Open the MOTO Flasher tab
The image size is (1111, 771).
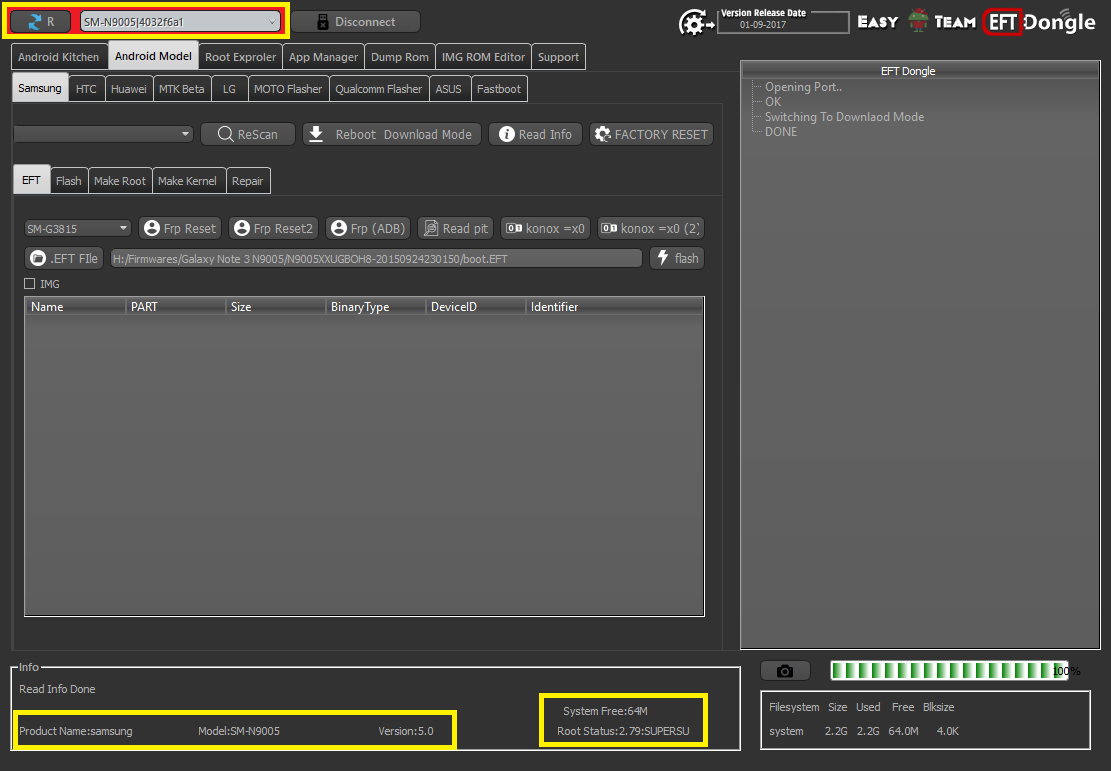[x=288, y=89]
